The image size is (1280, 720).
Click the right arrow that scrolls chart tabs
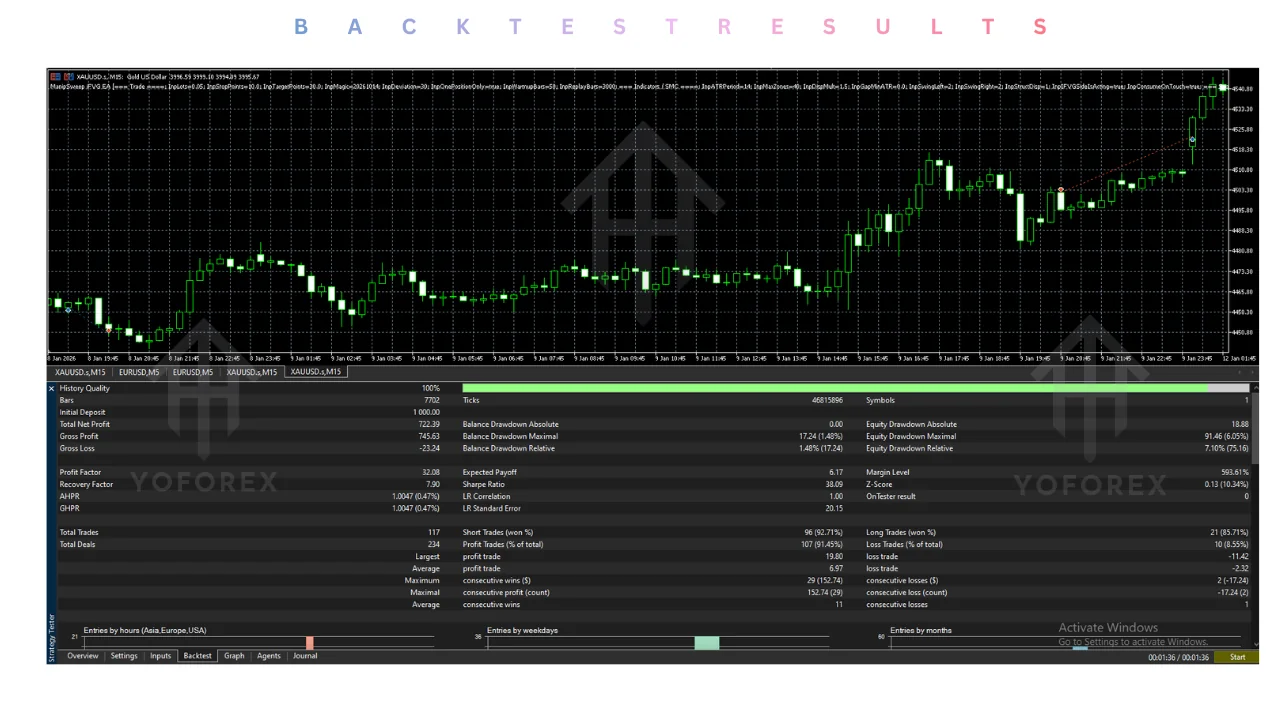click(x=1252, y=372)
